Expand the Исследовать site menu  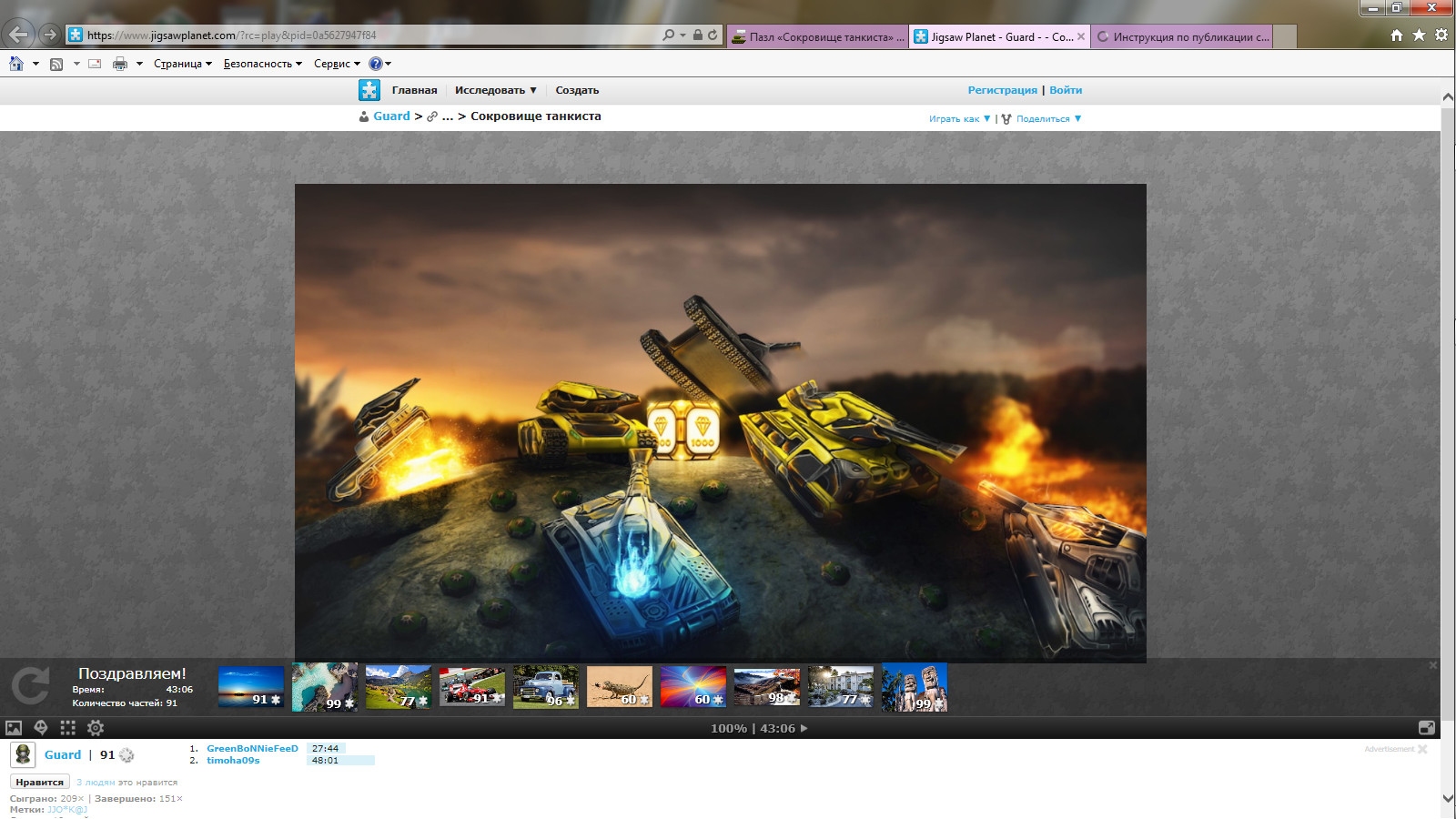point(496,90)
